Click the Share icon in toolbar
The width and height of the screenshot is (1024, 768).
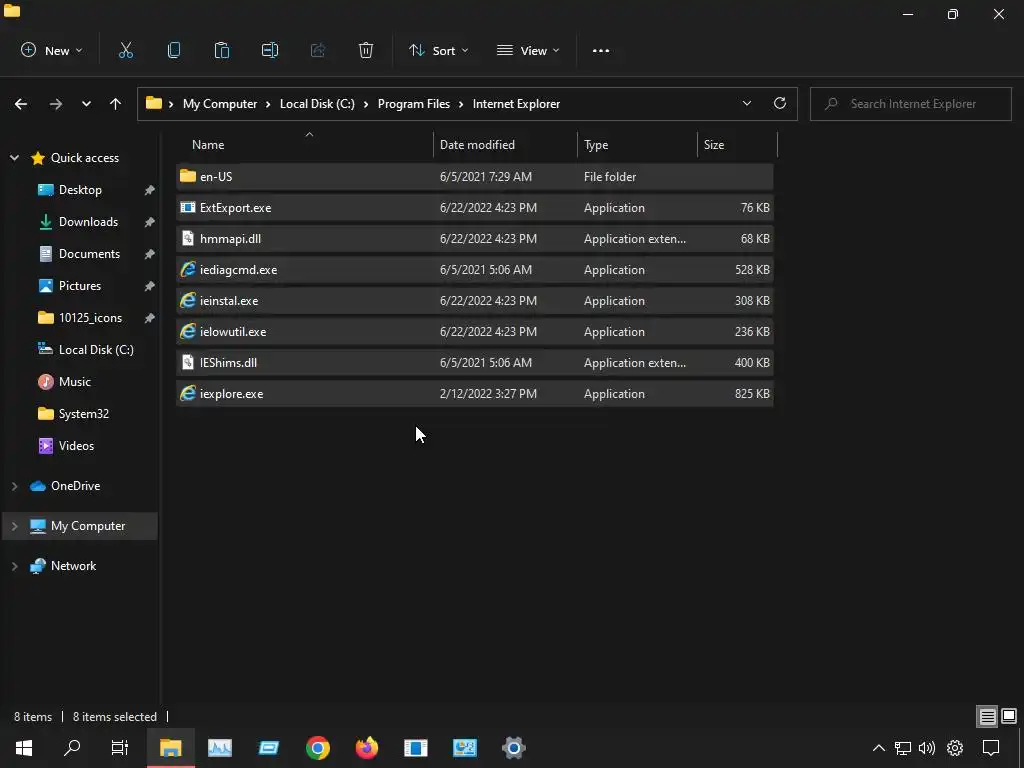(x=318, y=50)
